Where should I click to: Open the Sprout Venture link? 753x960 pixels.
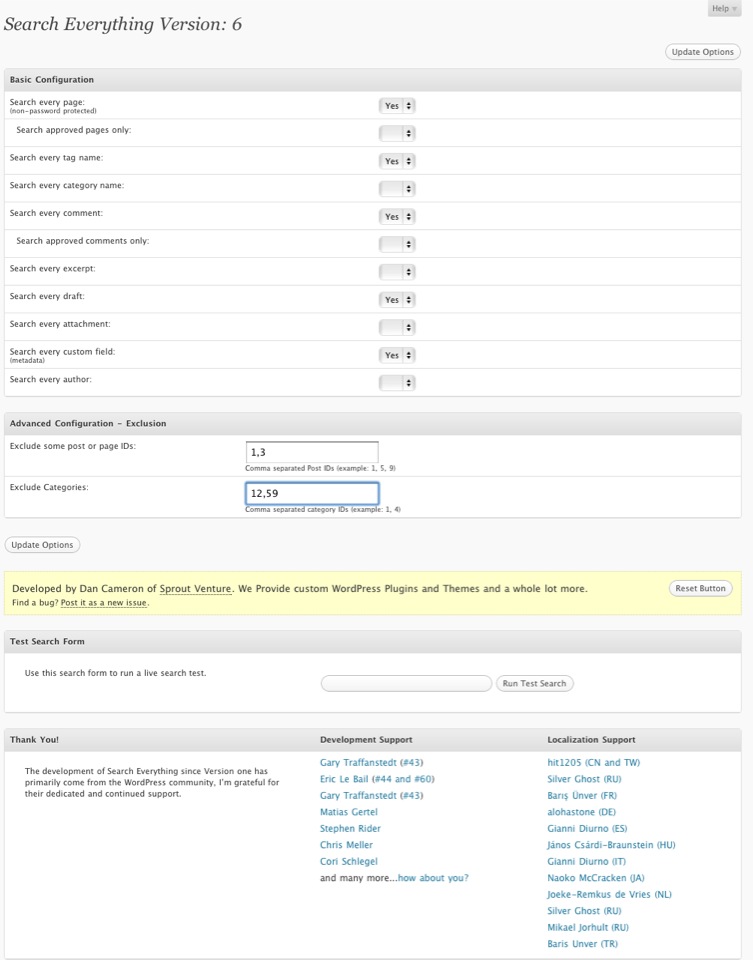(x=196, y=589)
